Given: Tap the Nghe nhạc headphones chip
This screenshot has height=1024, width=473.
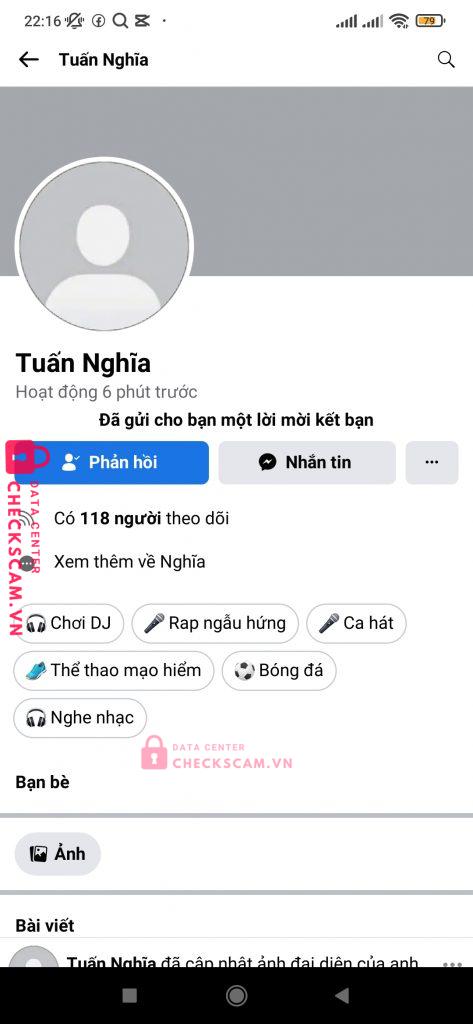Looking at the screenshot, I should 80,718.
